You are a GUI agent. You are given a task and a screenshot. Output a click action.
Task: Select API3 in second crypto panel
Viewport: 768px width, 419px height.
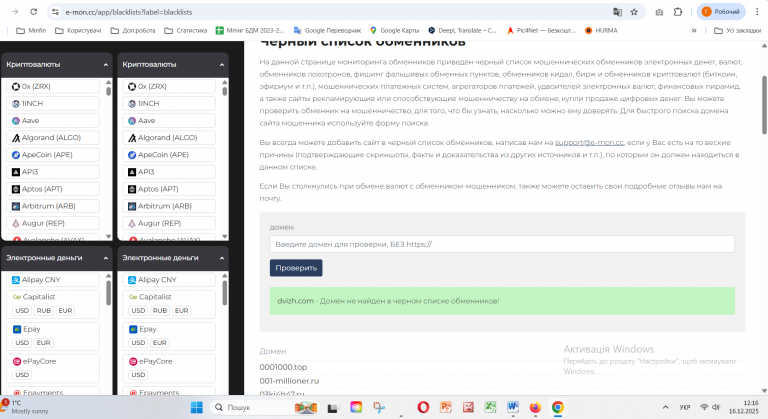point(169,172)
